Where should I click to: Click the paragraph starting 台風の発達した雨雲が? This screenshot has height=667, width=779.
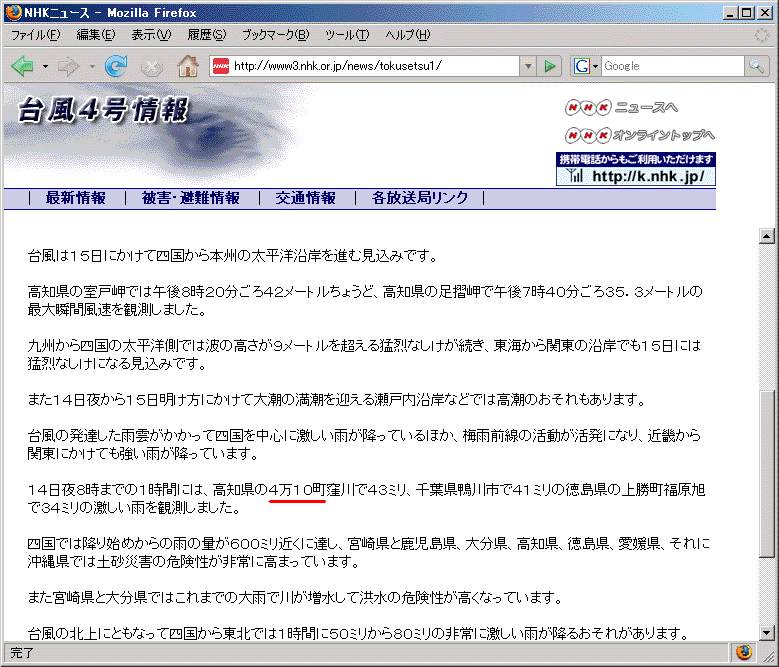364,445
